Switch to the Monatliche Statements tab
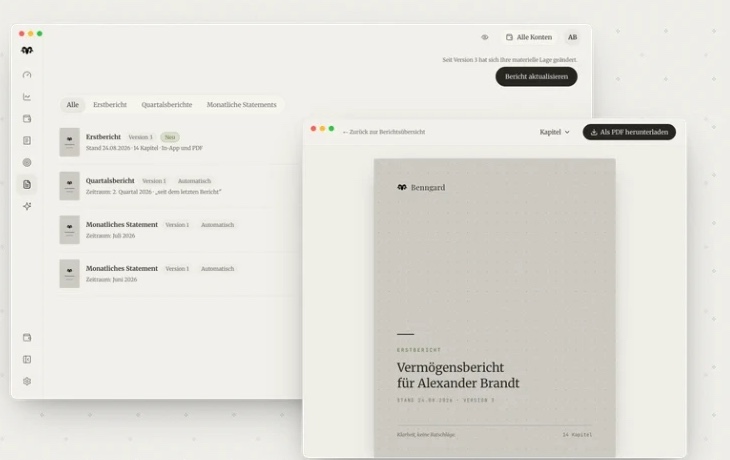Viewport: 730px width, 460px height. (x=242, y=105)
